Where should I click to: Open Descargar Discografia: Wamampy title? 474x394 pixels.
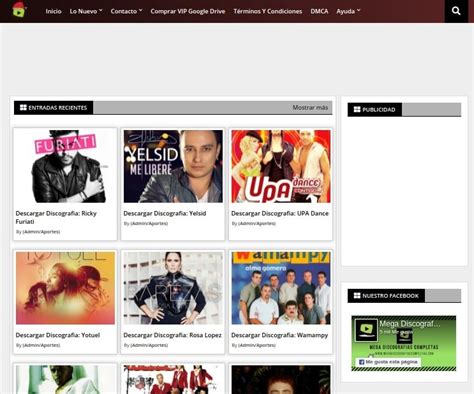click(x=280, y=335)
